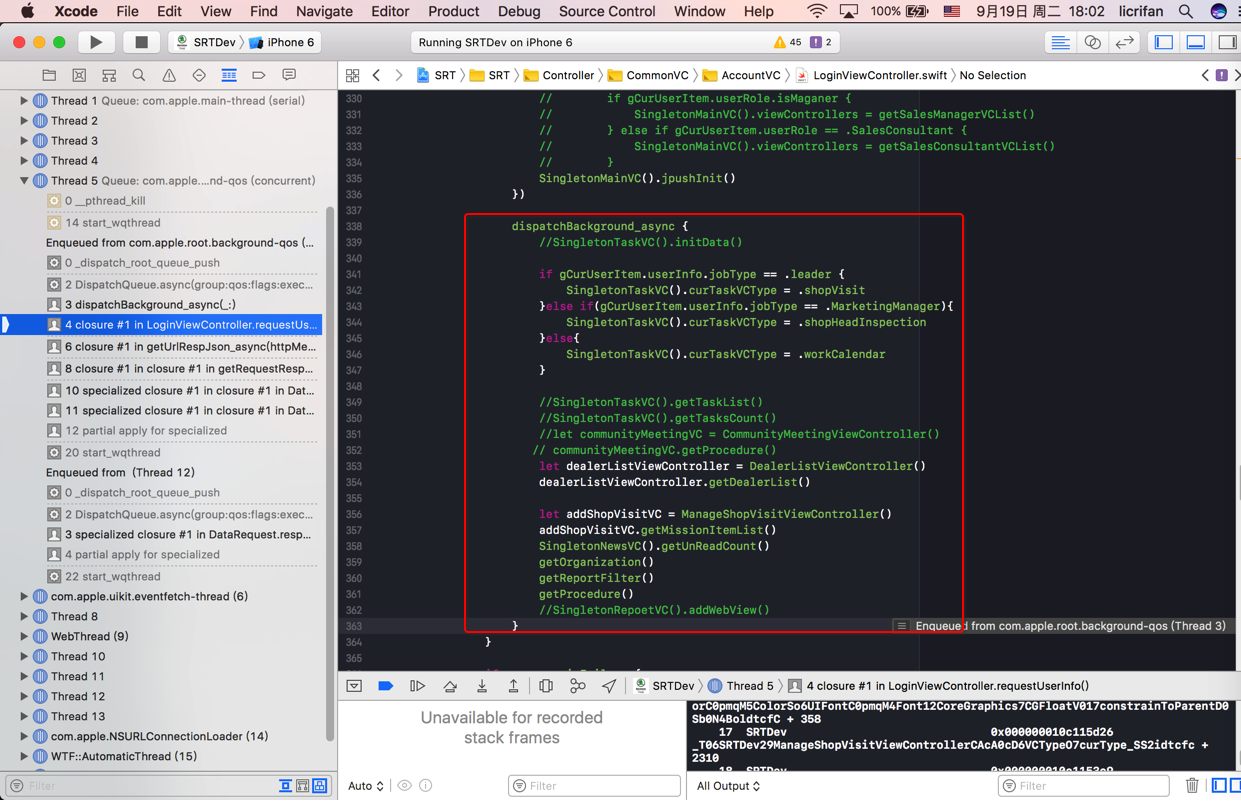Image resolution: width=1241 pixels, height=801 pixels.
Task: Open the All Output dropdown in the console
Action: 728,786
